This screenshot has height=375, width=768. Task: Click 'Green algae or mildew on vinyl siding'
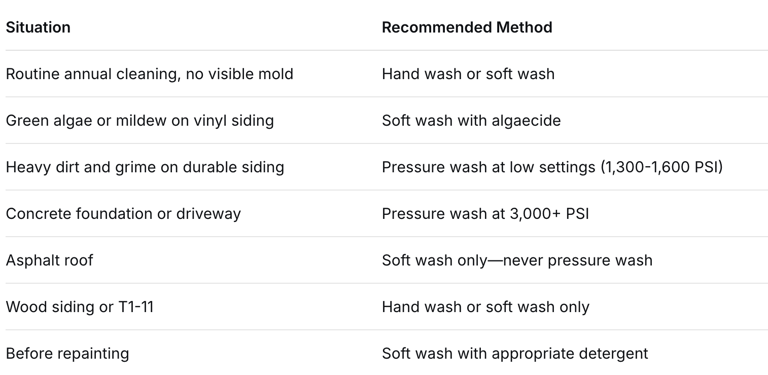[140, 120]
